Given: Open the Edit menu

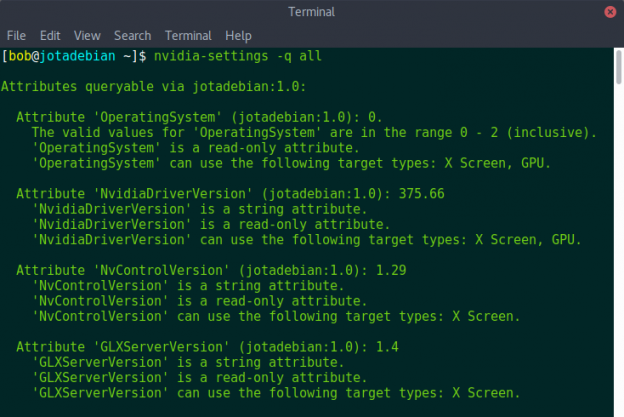Looking at the screenshot, I should 51,35.
